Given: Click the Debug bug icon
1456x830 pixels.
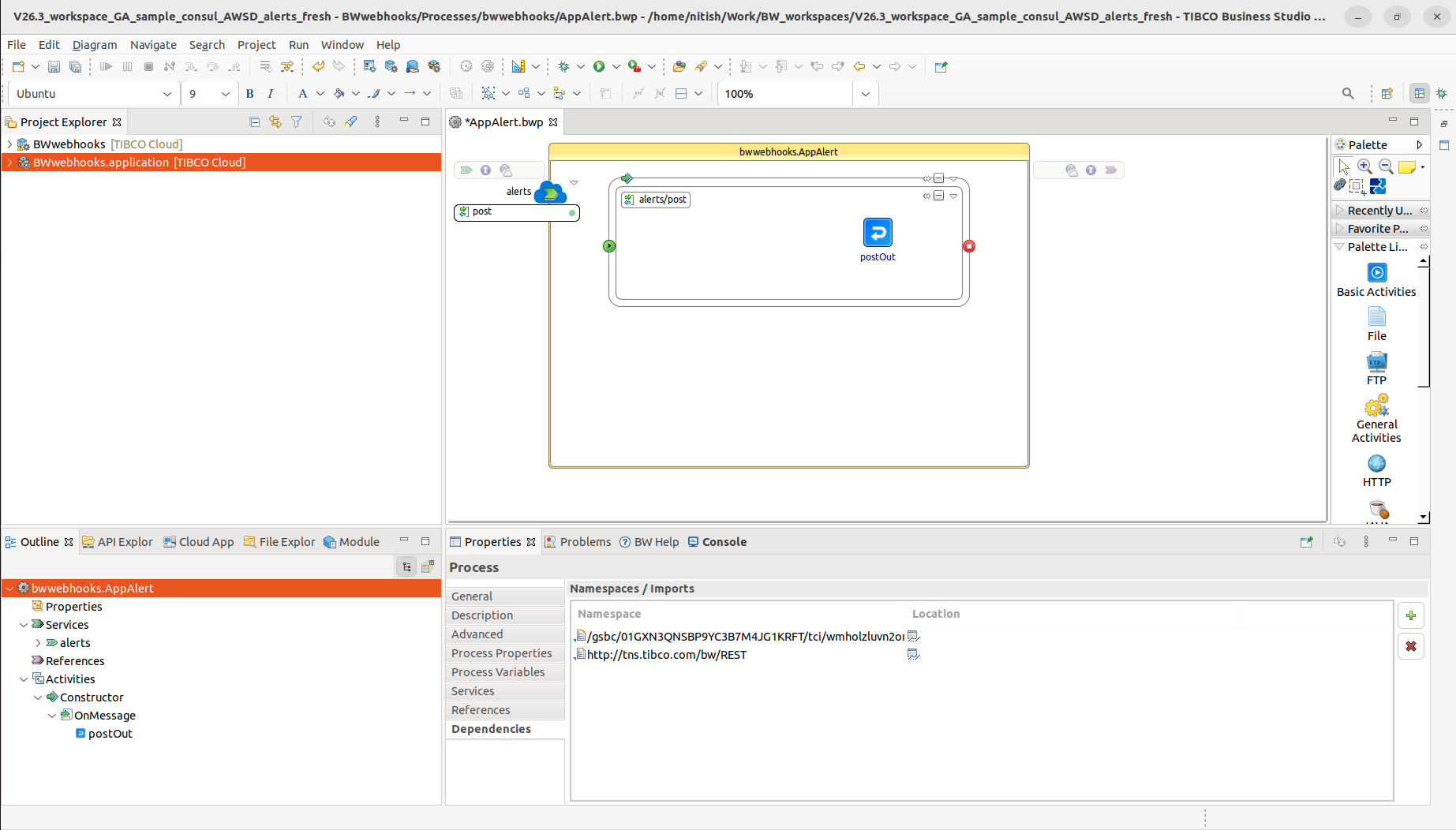Looking at the screenshot, I should point(563,67).
